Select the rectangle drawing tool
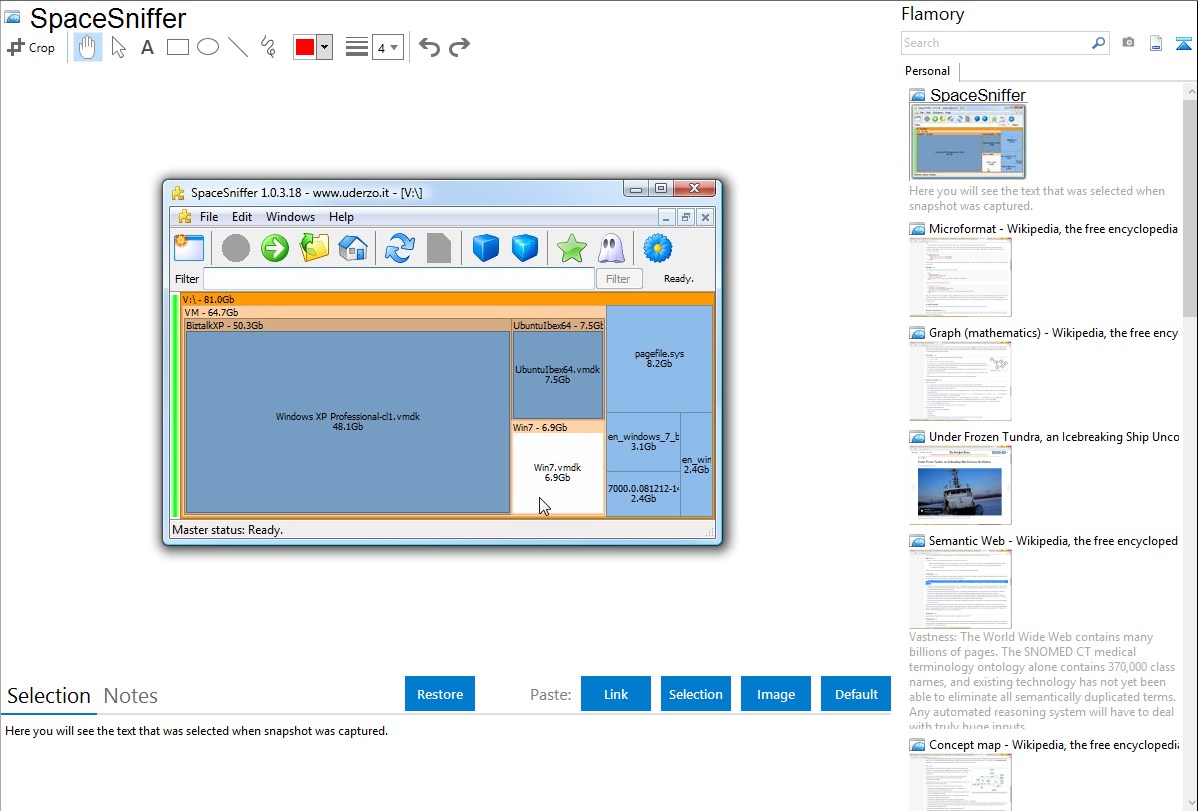The height and width of the screenshot is (811, 1198). pyautogui.click(x=178, y=47)
